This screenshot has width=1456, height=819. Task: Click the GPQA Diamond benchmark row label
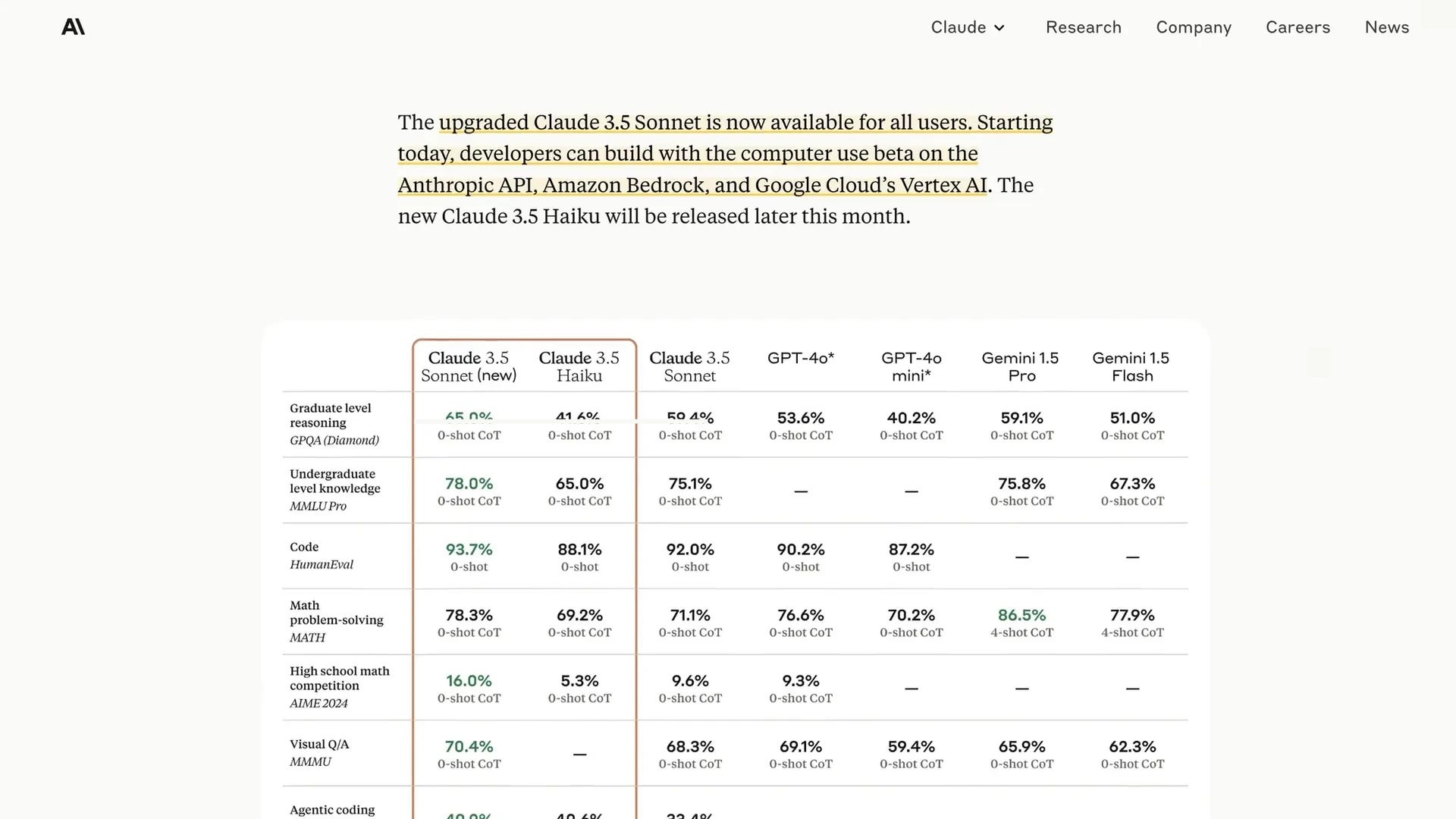tap(334, 440)
